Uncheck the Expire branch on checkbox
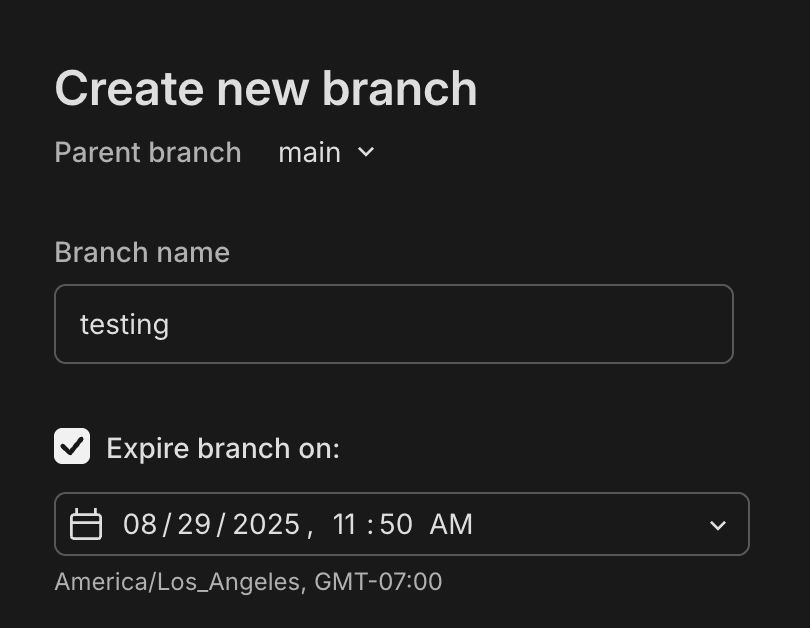 72,447
